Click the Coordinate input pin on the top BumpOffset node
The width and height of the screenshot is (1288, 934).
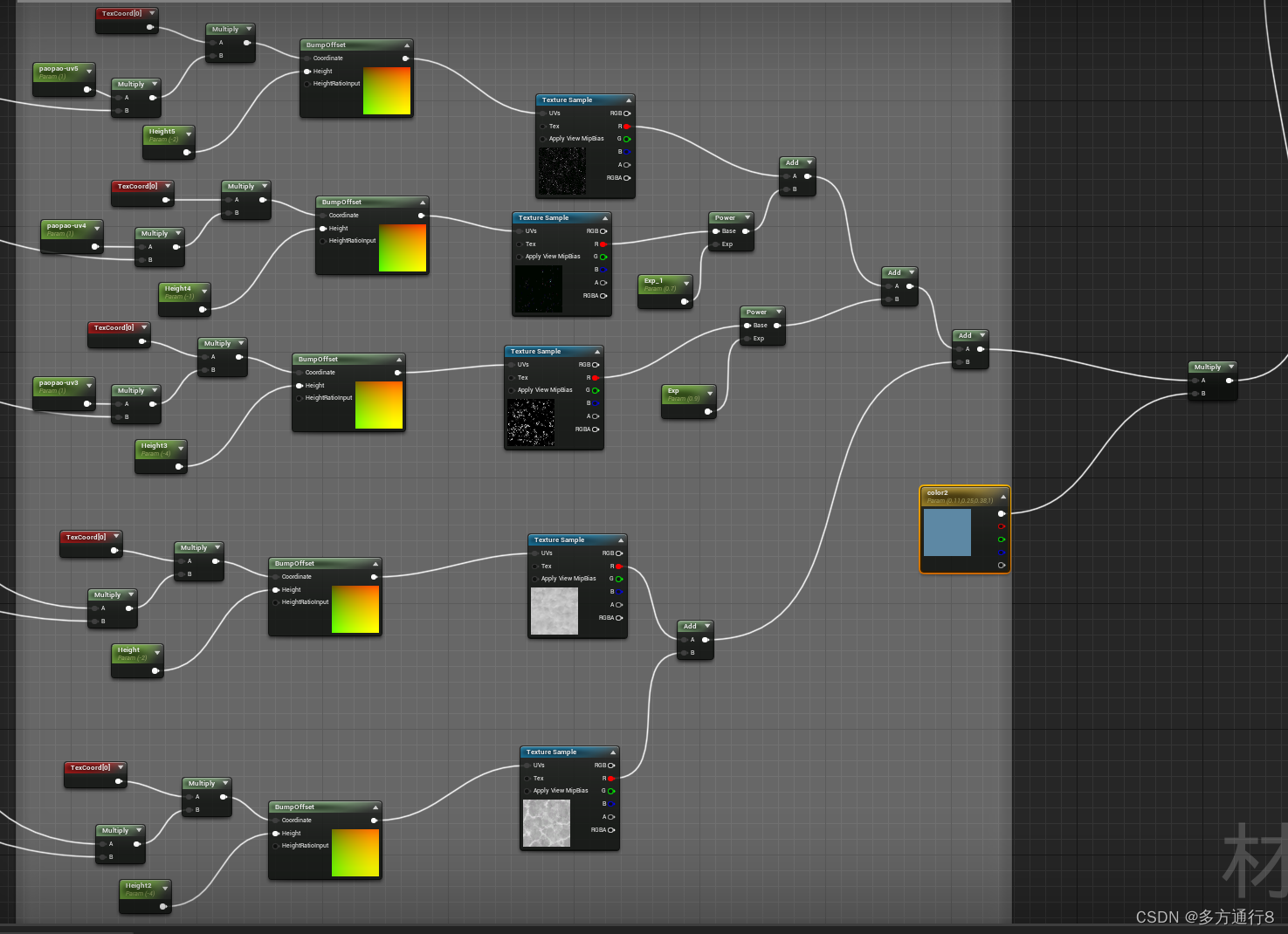point(306,58)
